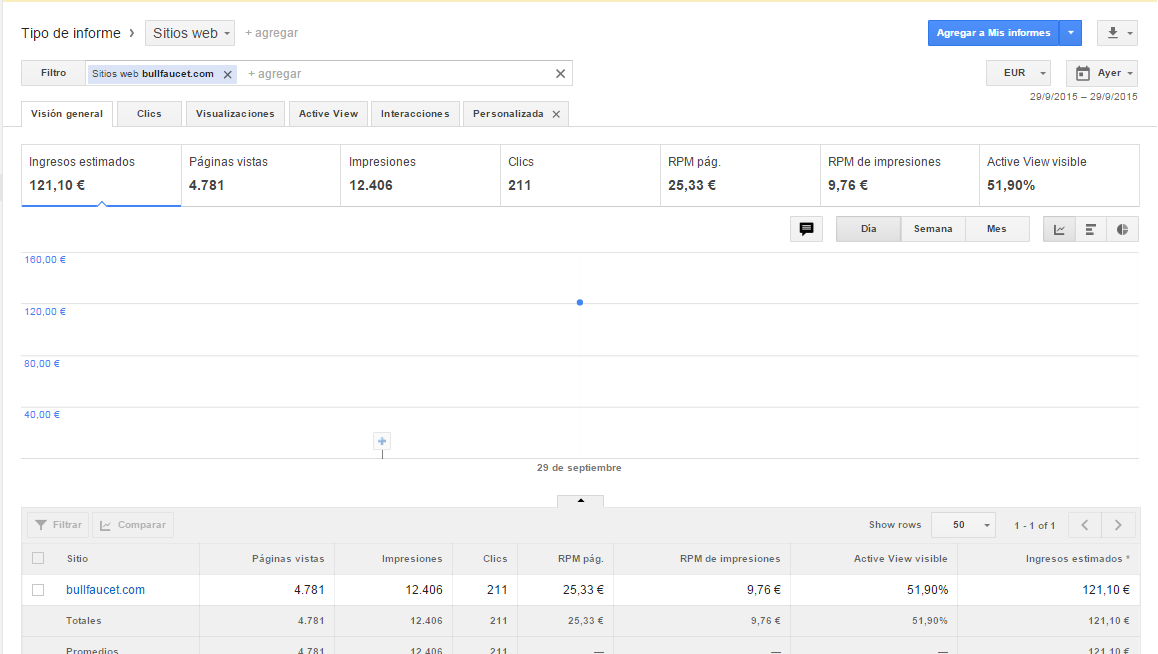Switch to pie chart view icon

tap(1123, 230)
